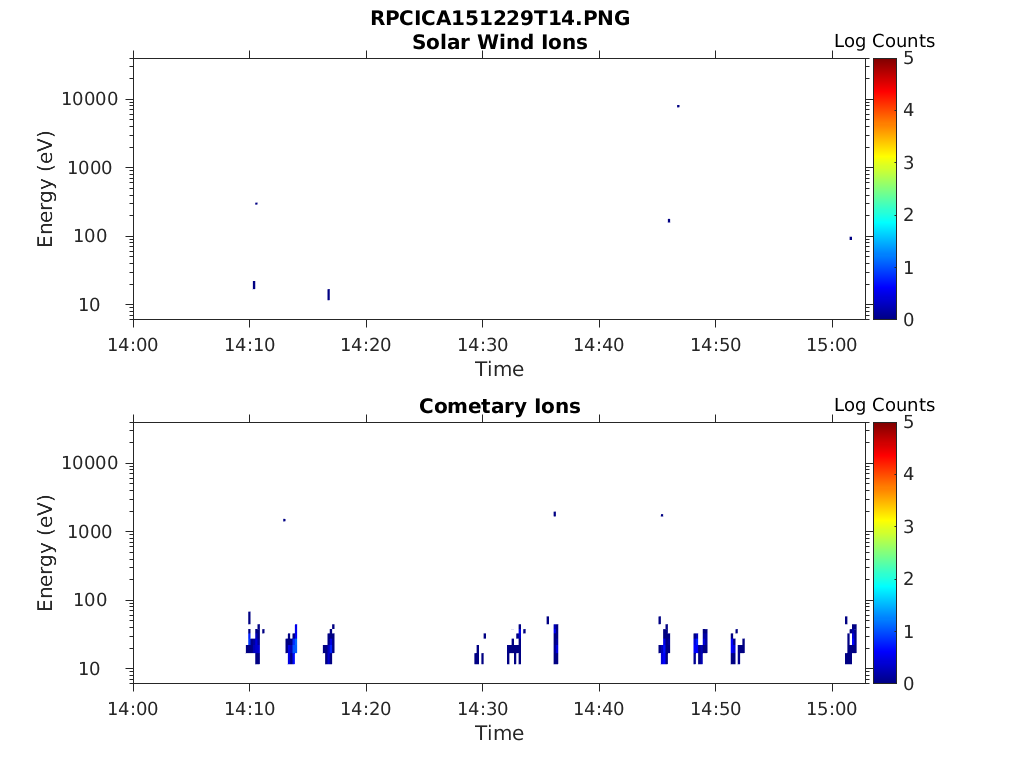Click the 5 label on Solar Wind colorbar

[908, 59]
